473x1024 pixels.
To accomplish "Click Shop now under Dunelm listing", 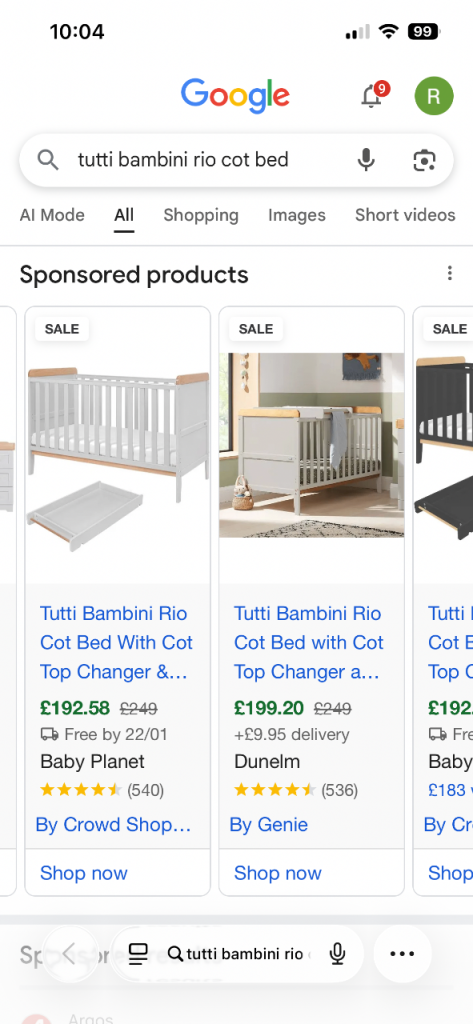I will click(x=278, y=873).
